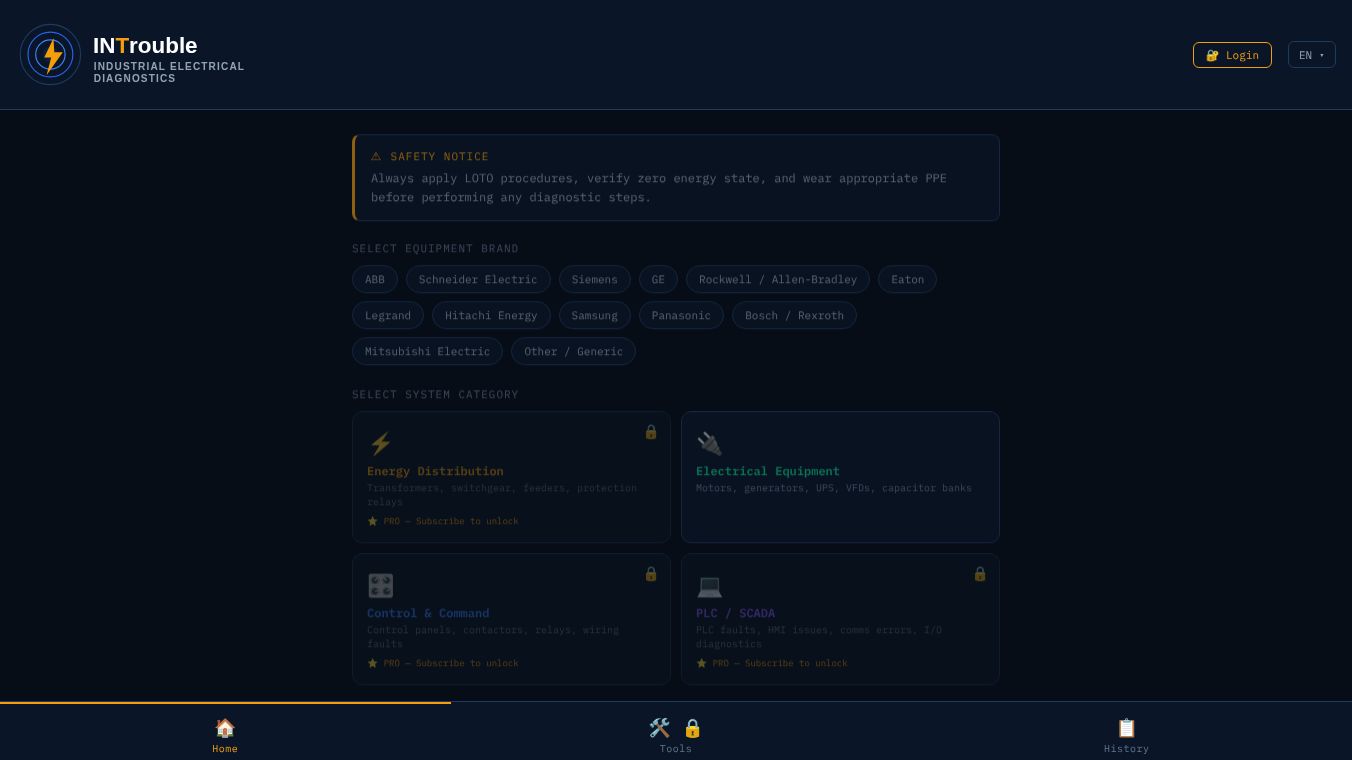Open the PLC / SCADA category title
Image resolution: width=1352 pixels, height=760 pixels.
pyautogui.click(x=735, y=613)
